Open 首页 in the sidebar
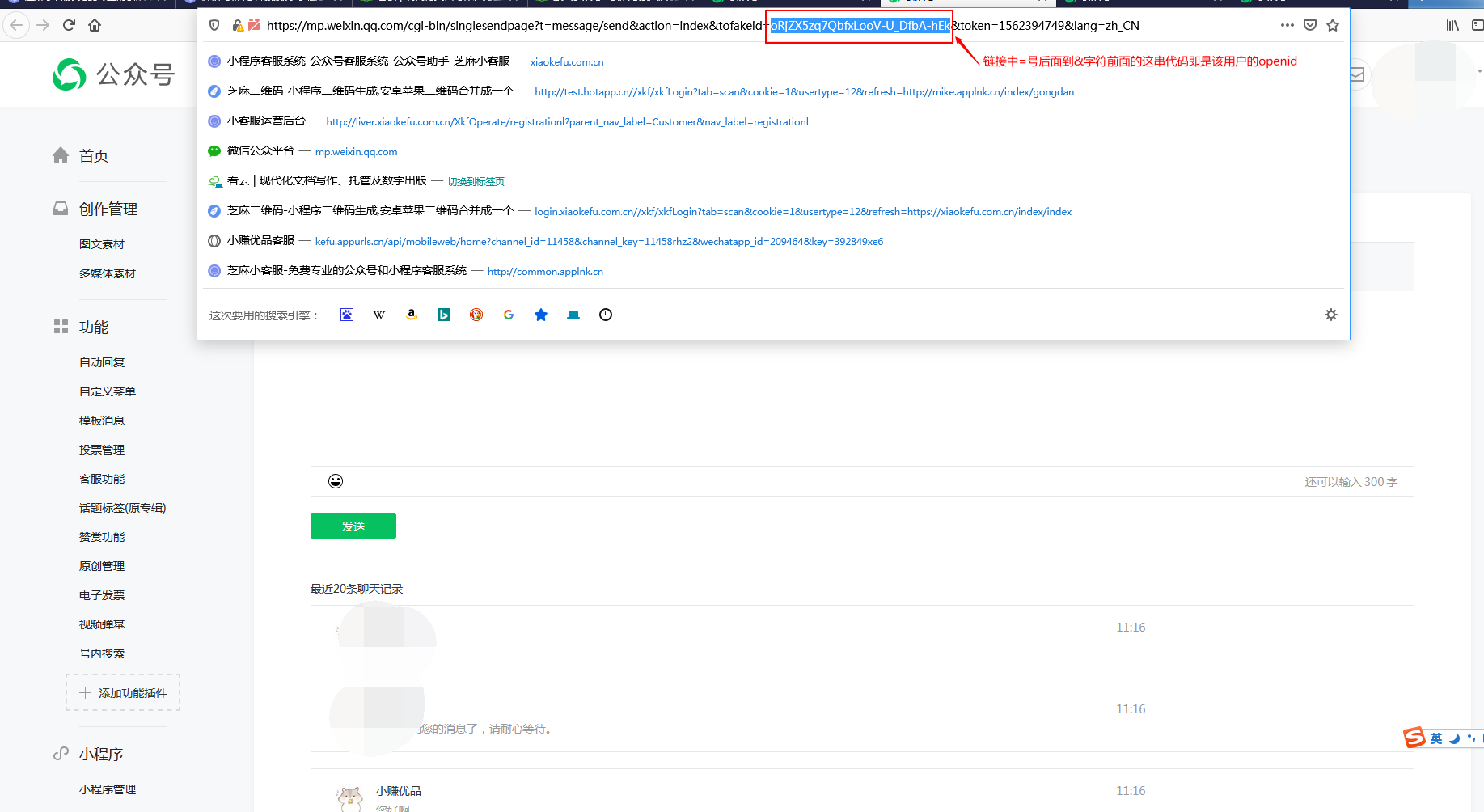This screenshot has width=1484, height=812. coord(94,155)
